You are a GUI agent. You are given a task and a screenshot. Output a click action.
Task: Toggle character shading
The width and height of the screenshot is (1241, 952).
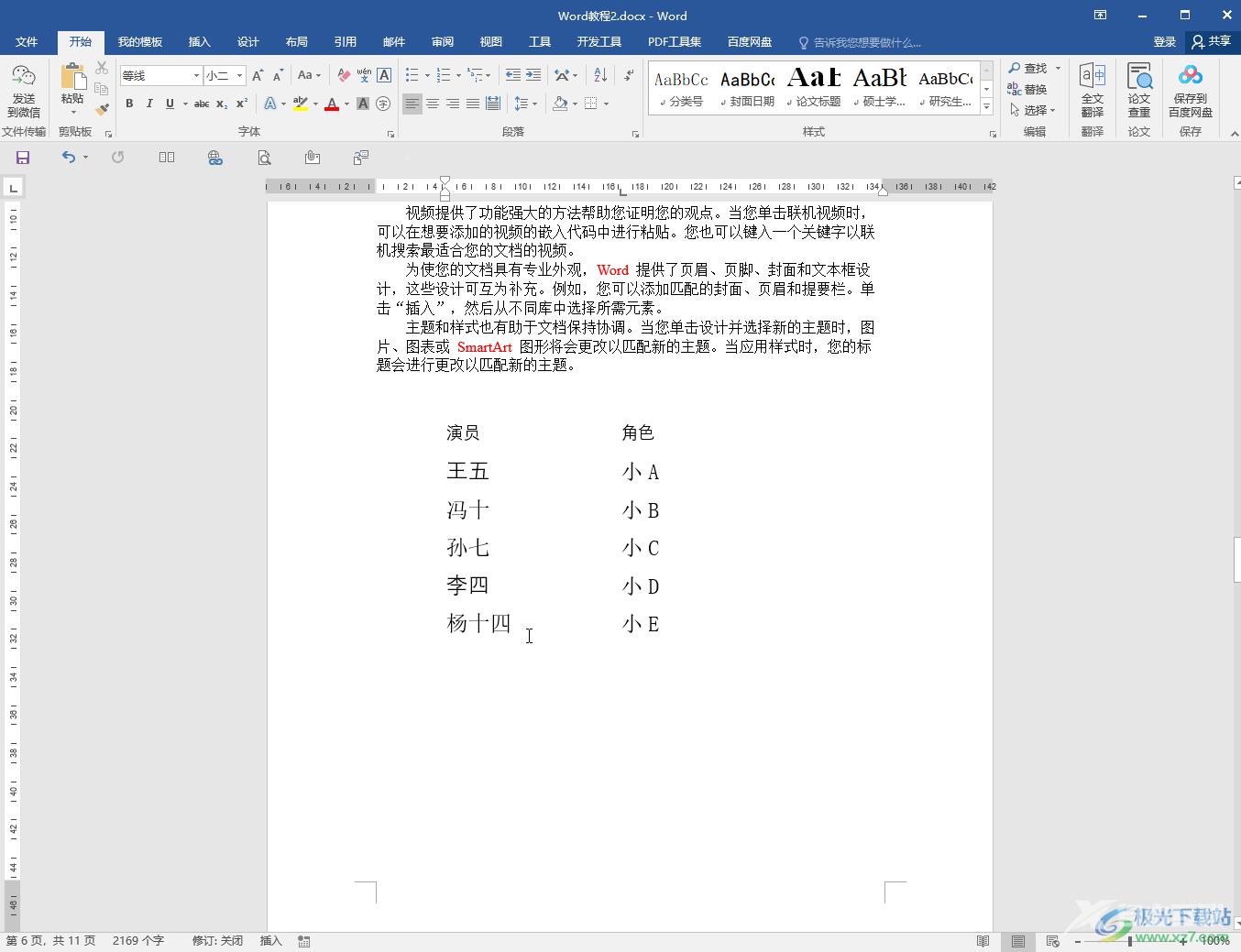click(363, 104)
